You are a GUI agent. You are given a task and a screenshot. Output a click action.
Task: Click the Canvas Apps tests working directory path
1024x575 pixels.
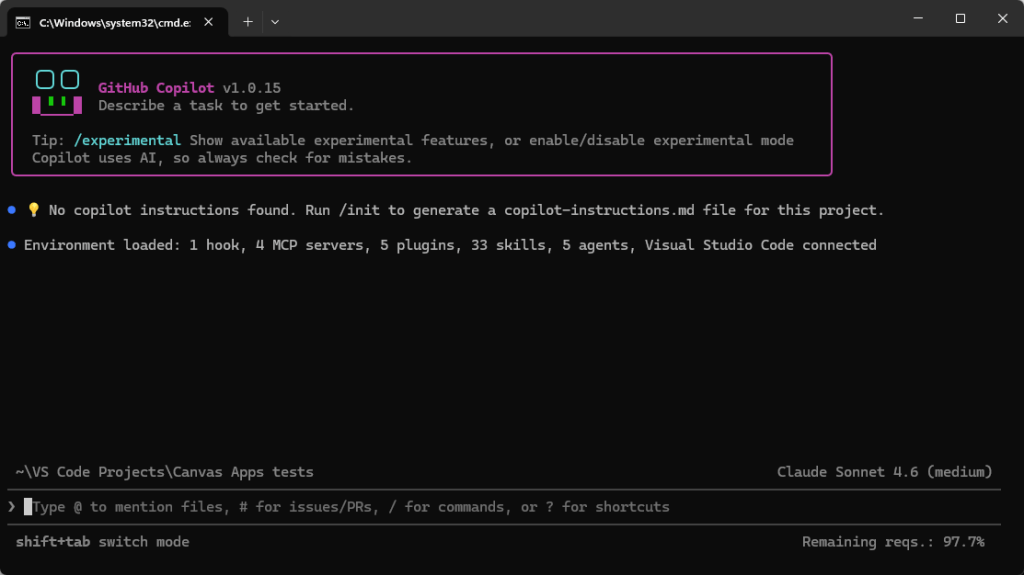pyautogui.click(x=165, y=471)
